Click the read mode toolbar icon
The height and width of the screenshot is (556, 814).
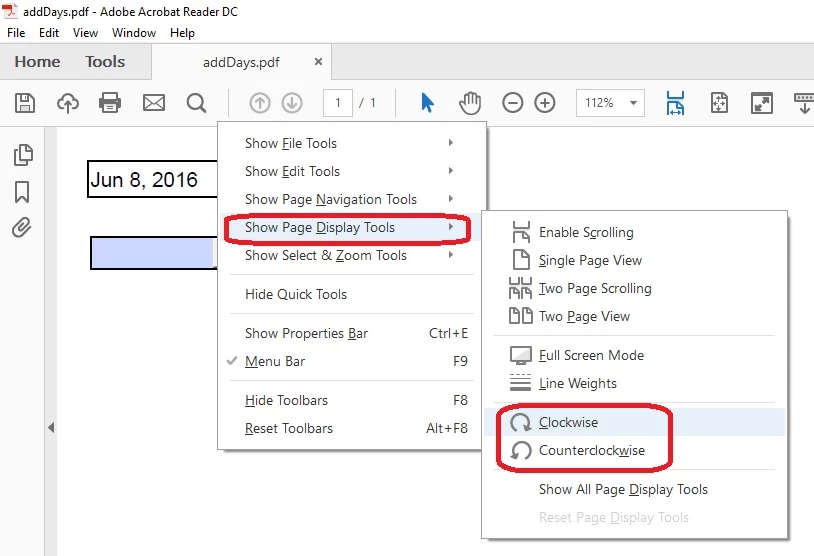(804, 103)
